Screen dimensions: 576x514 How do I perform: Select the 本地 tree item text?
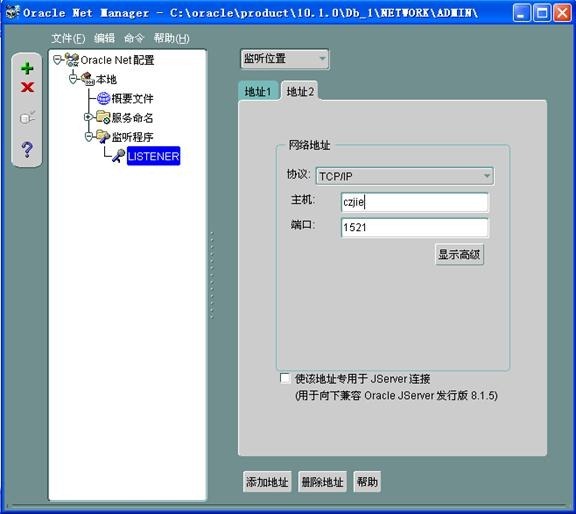(x=106, y=79)
